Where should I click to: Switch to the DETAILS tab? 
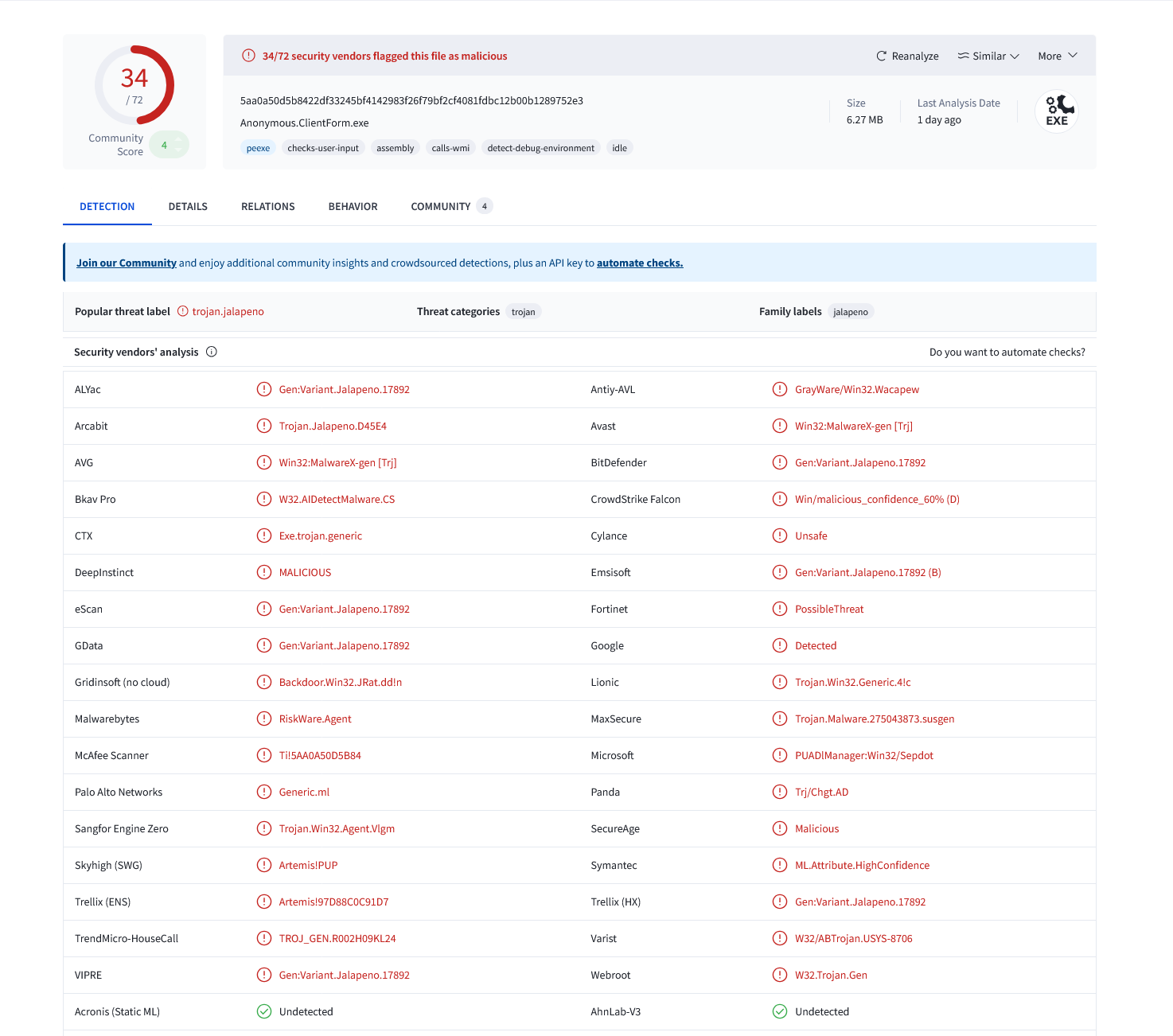coord(188,206)
